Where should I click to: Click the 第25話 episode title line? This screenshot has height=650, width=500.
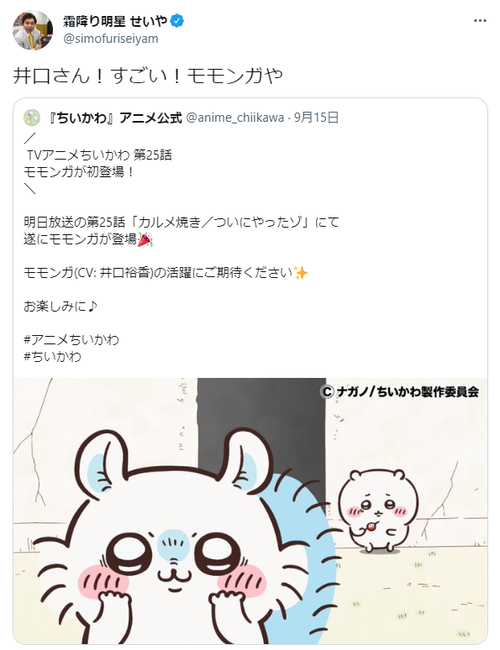[181, 223]
